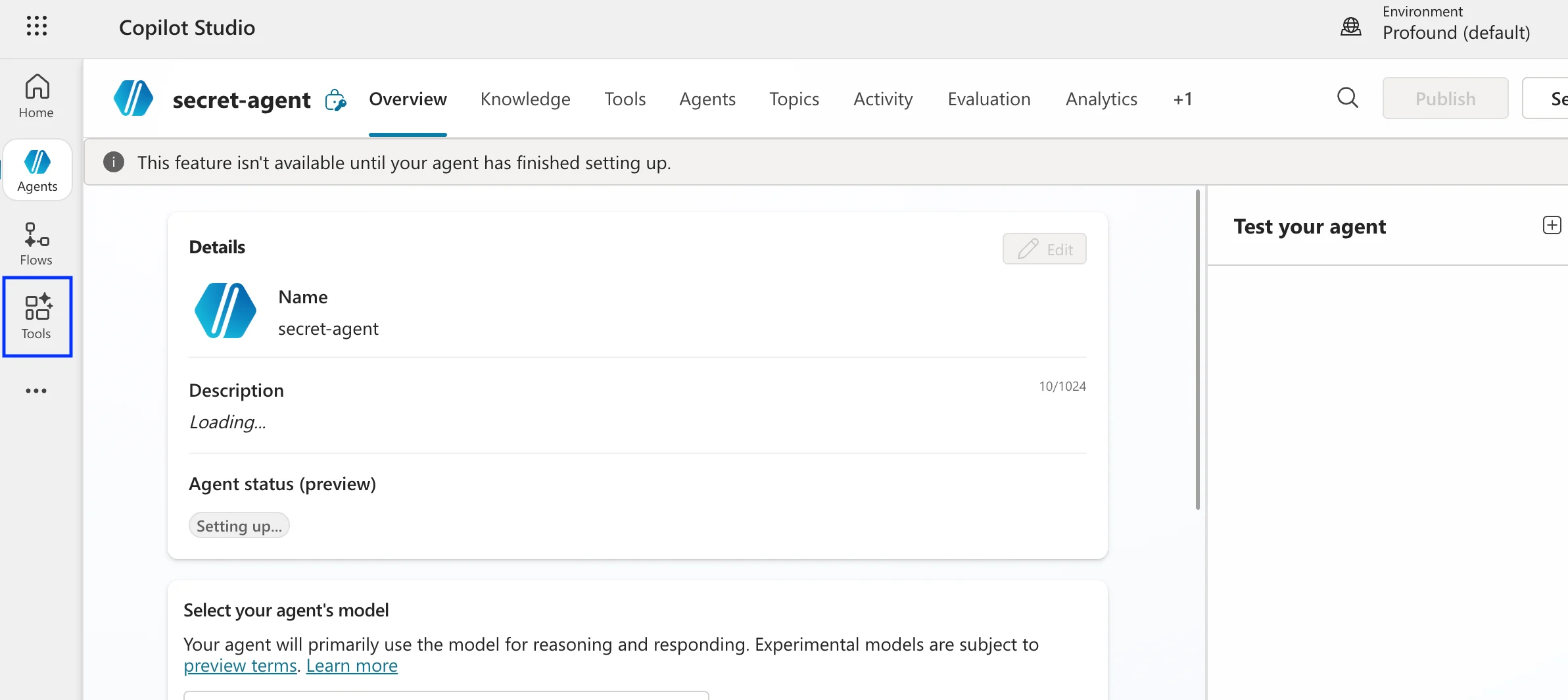Click the secret-agent value under Name

[x=328, y=328]
